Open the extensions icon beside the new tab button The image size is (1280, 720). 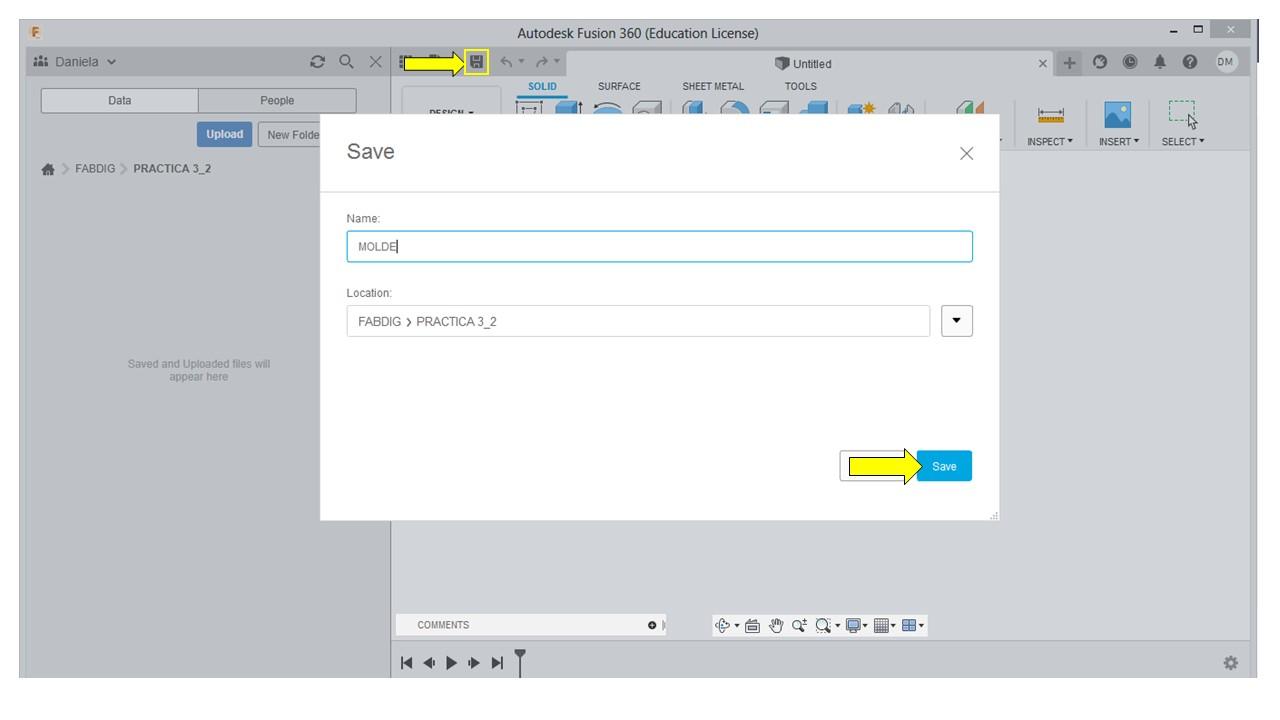(x=1099, y=63)
